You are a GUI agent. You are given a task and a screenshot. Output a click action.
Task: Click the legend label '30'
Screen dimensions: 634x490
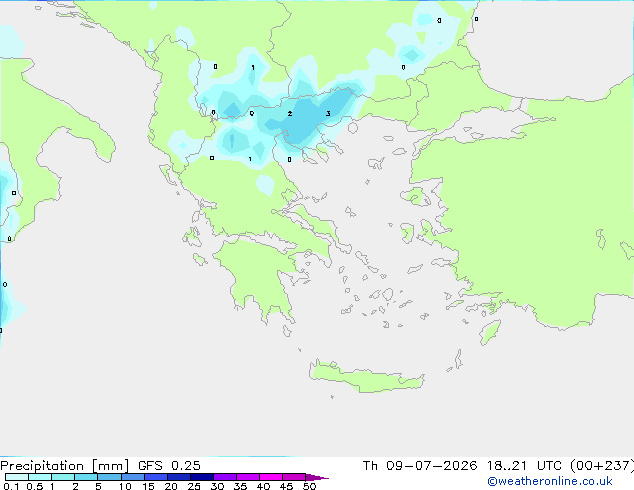217,486
